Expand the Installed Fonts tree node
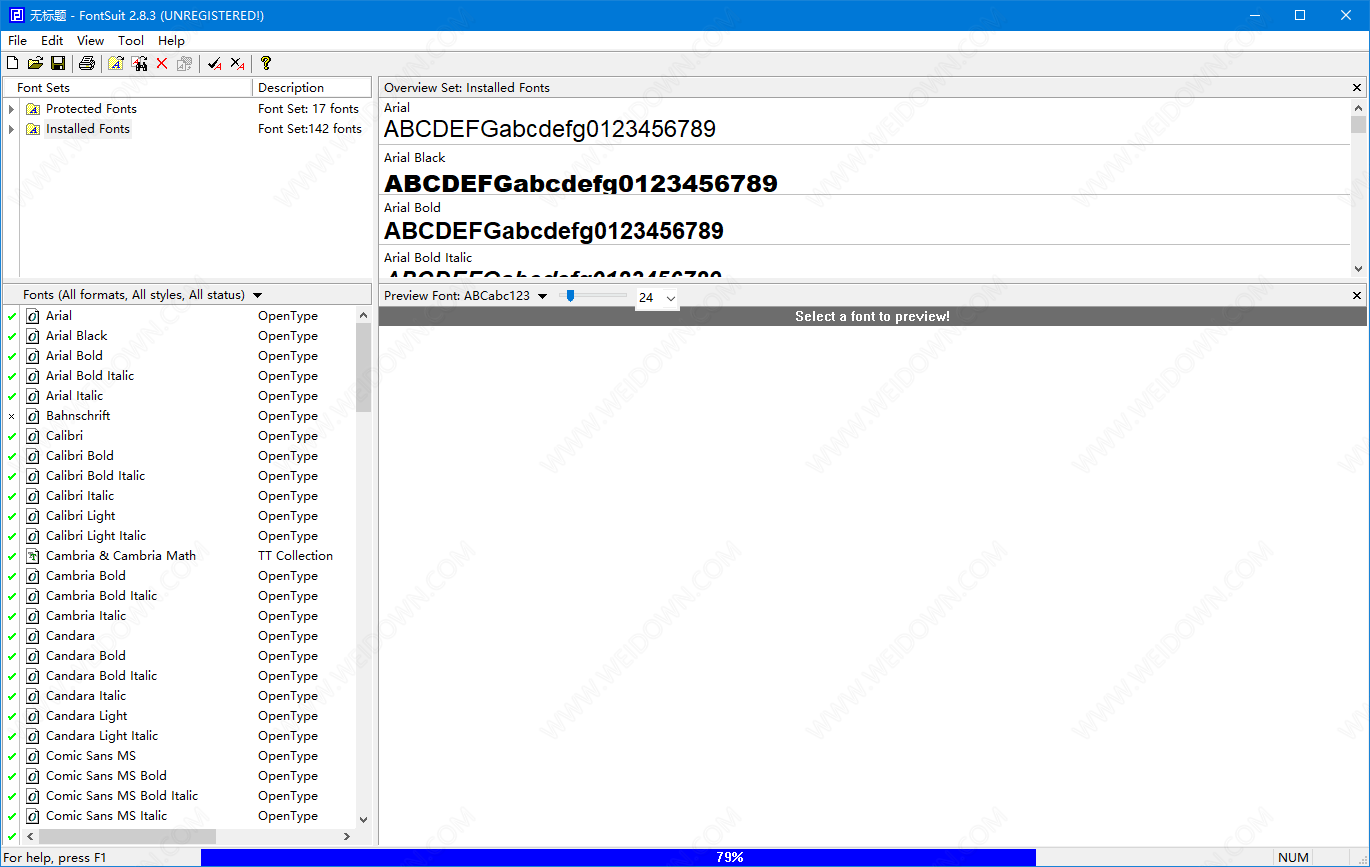 click(11, 129)
